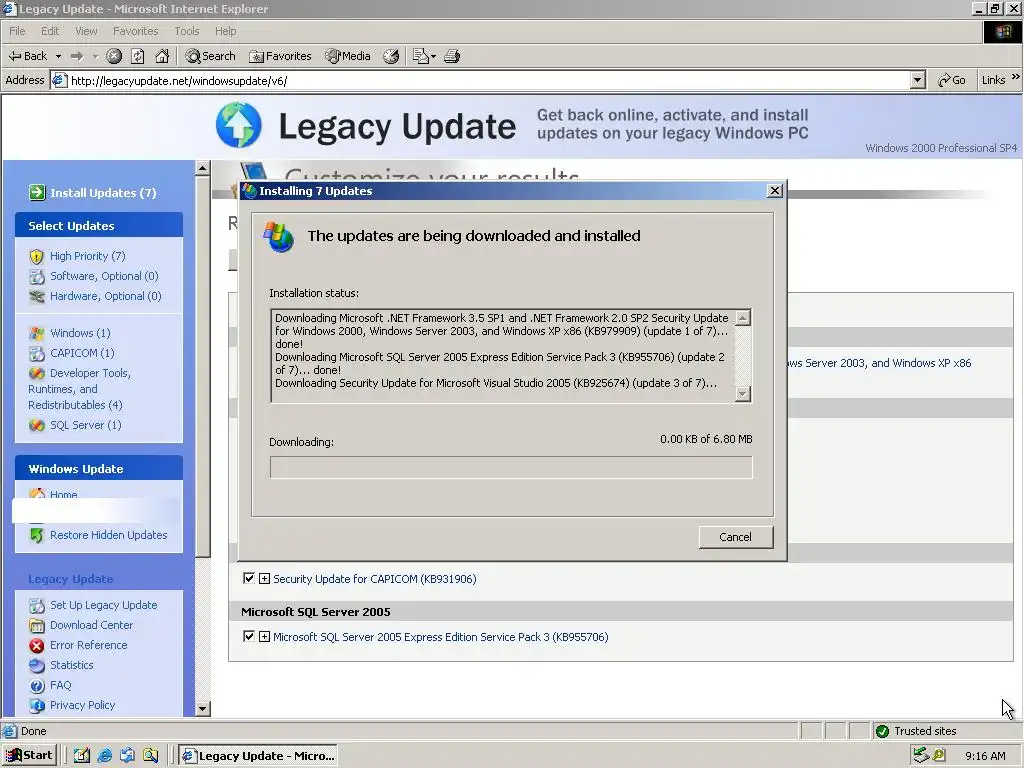Click the Restore Hidden Updates icon
This screenshot has height=768, width=1024.
pyautogui.click(x=37, y=536)
